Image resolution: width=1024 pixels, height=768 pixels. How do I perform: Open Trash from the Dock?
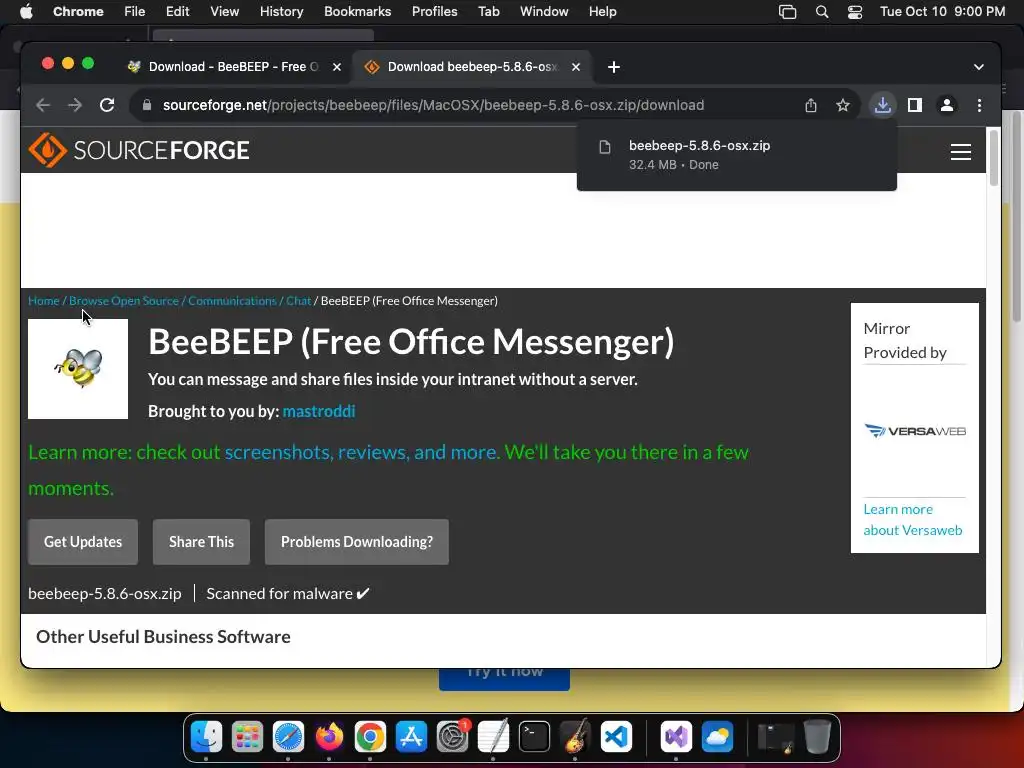(817, 737)
